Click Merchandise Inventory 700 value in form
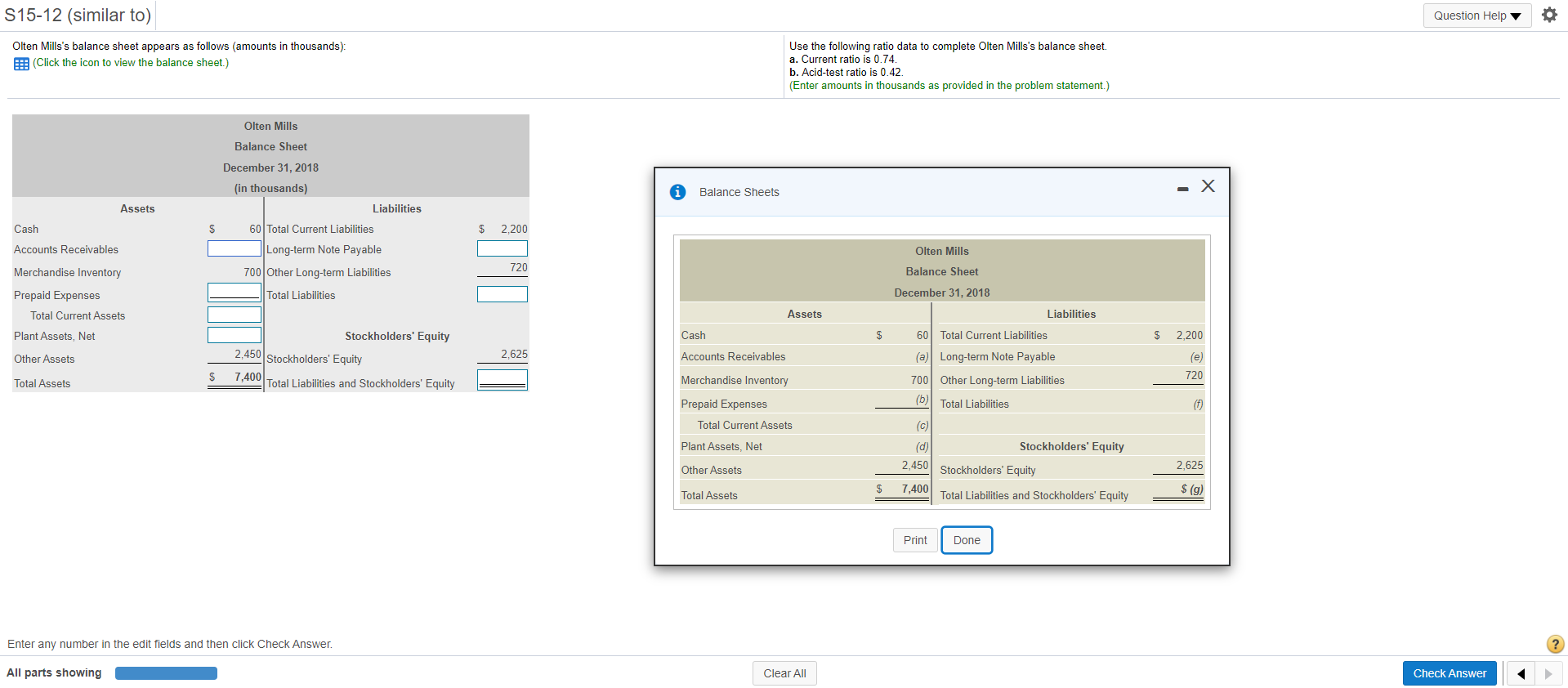The image size is (1568, 688). click(252, 272)
